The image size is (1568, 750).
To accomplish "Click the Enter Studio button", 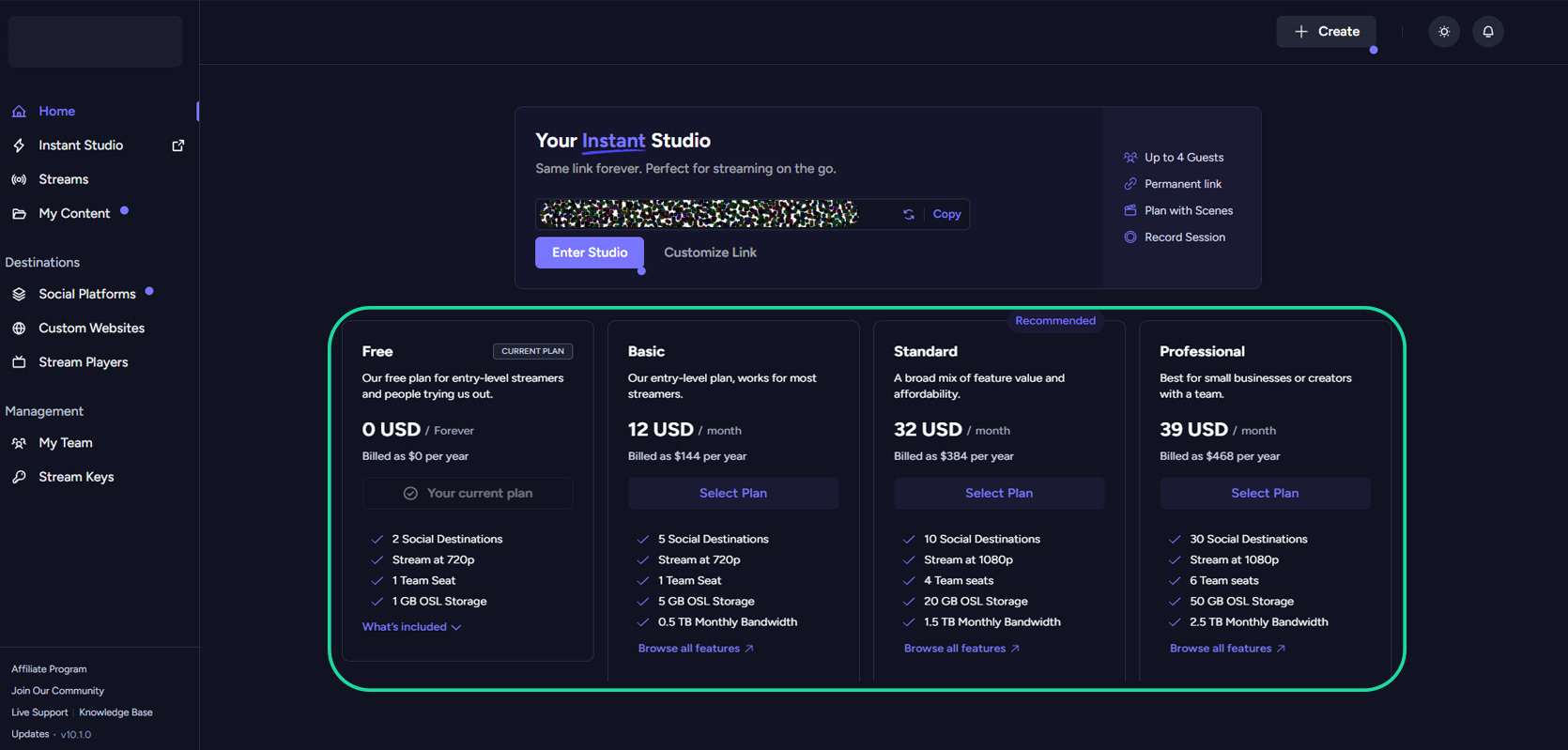I will [x=590, y=253].
